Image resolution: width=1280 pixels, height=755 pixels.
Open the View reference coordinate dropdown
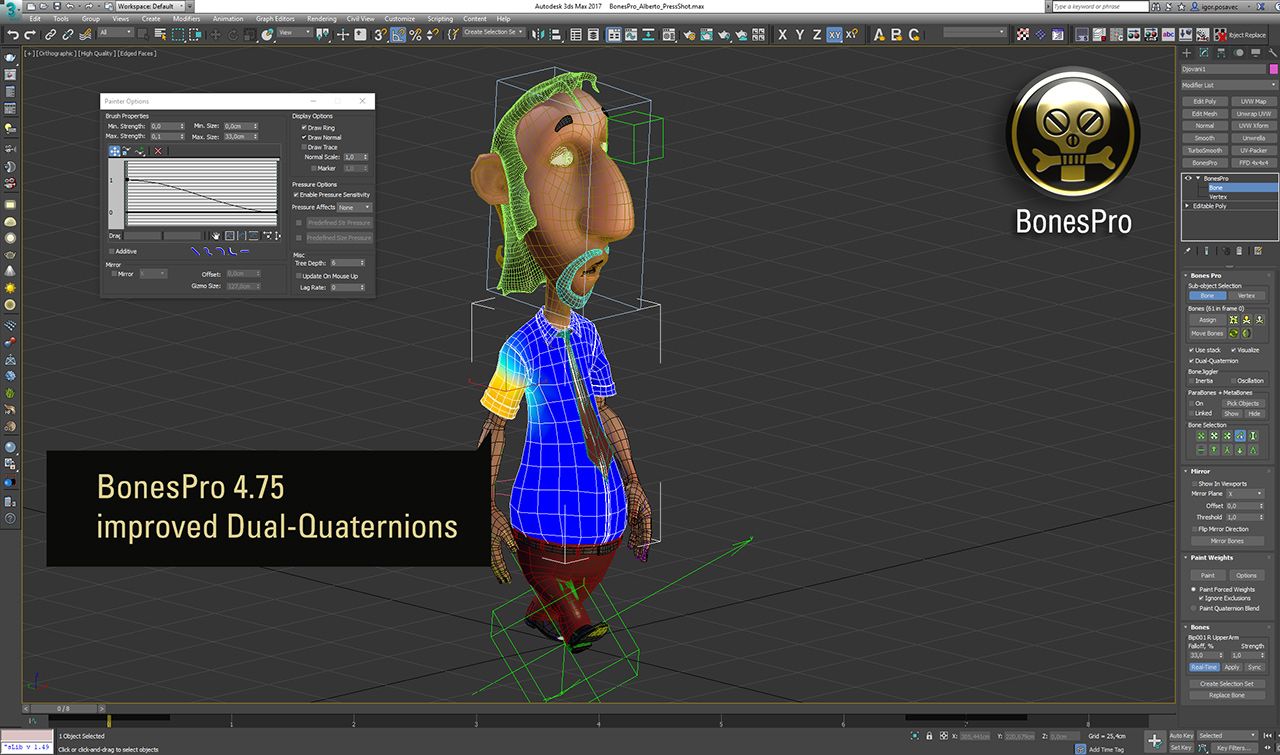pyautogui.click(x=295, y=33)
